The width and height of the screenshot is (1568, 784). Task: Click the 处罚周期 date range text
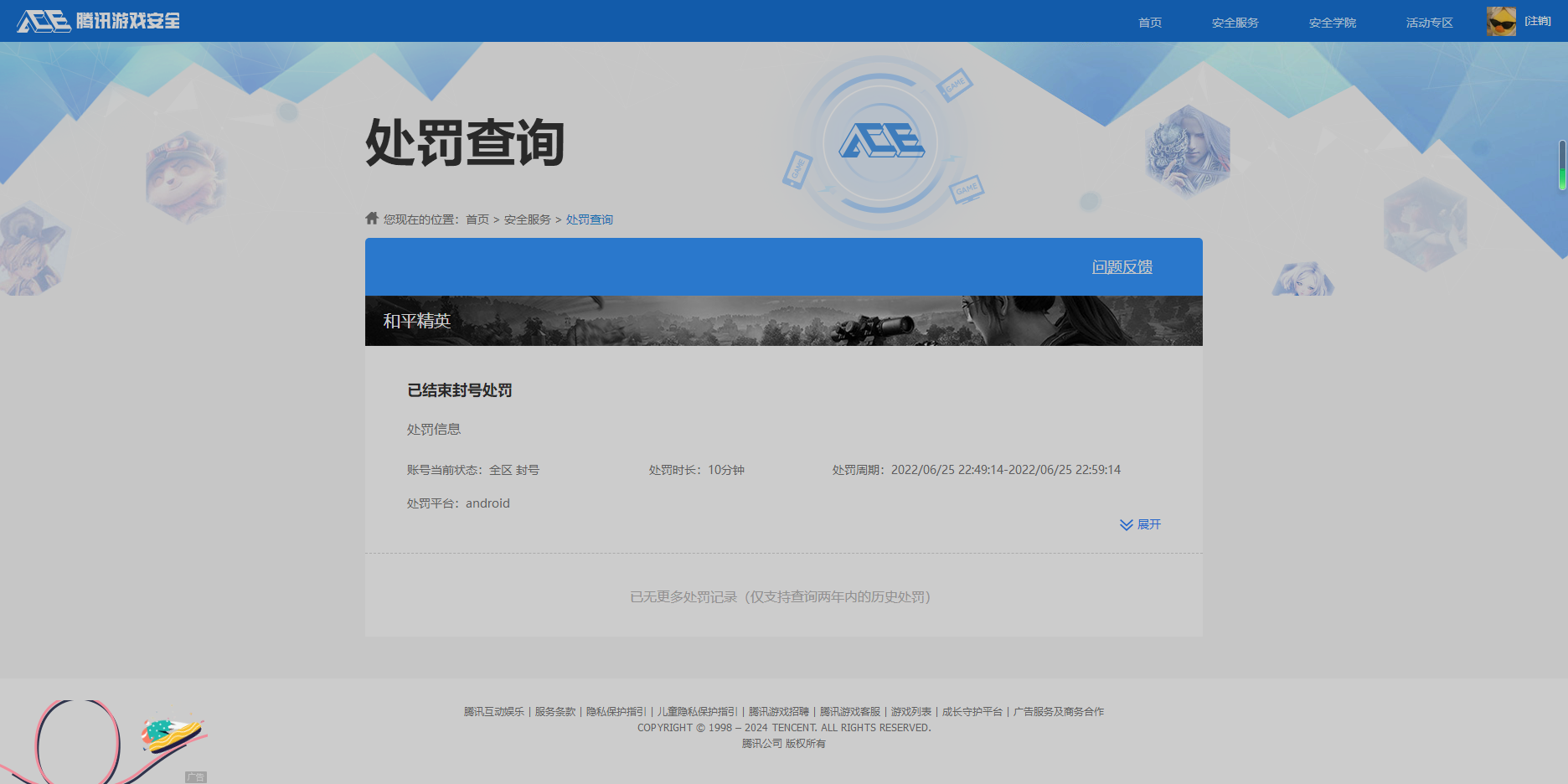[977, 470]
